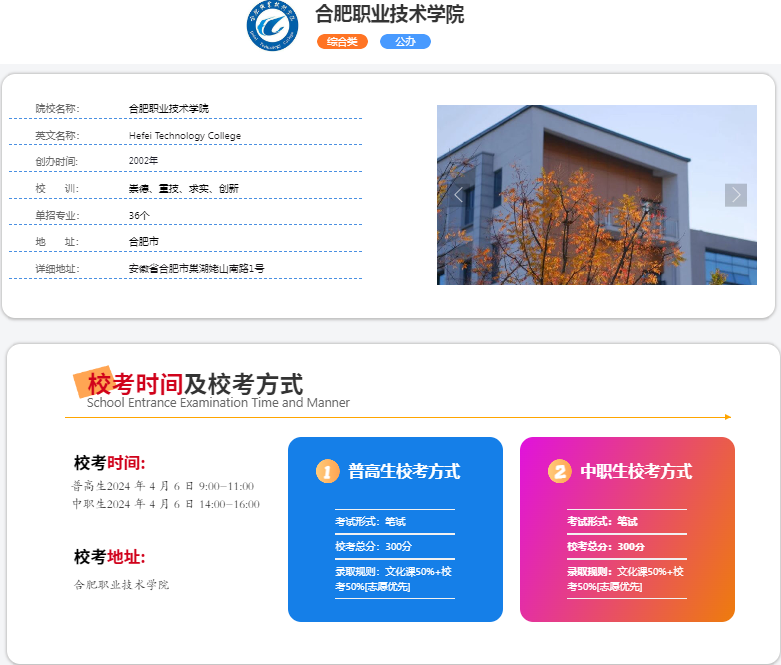
Task: Click the 详细地址 label
Action: [57, 268]
